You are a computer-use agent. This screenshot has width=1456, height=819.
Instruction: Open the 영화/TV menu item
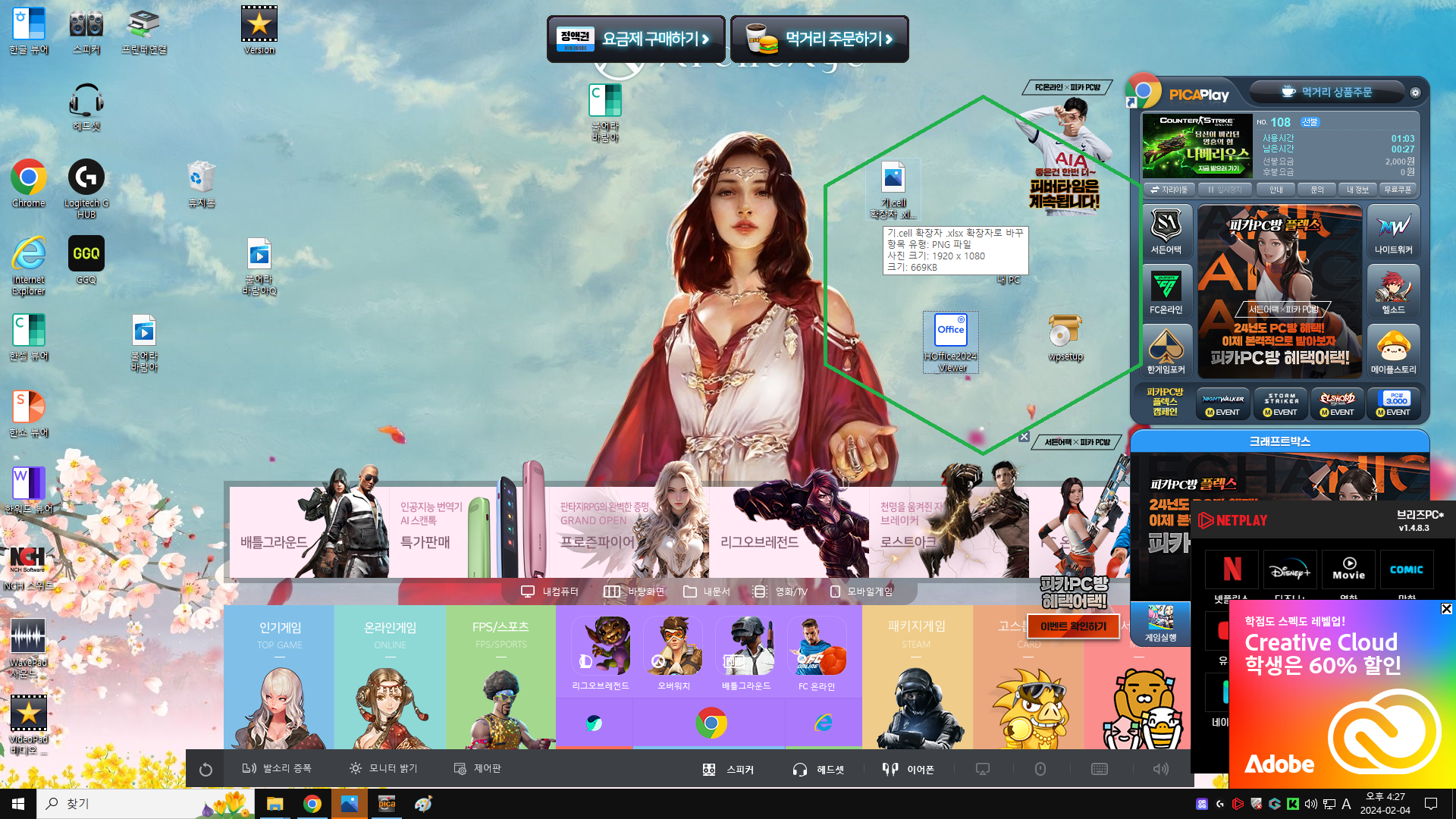pyautogui.click(x=780, y=591)
